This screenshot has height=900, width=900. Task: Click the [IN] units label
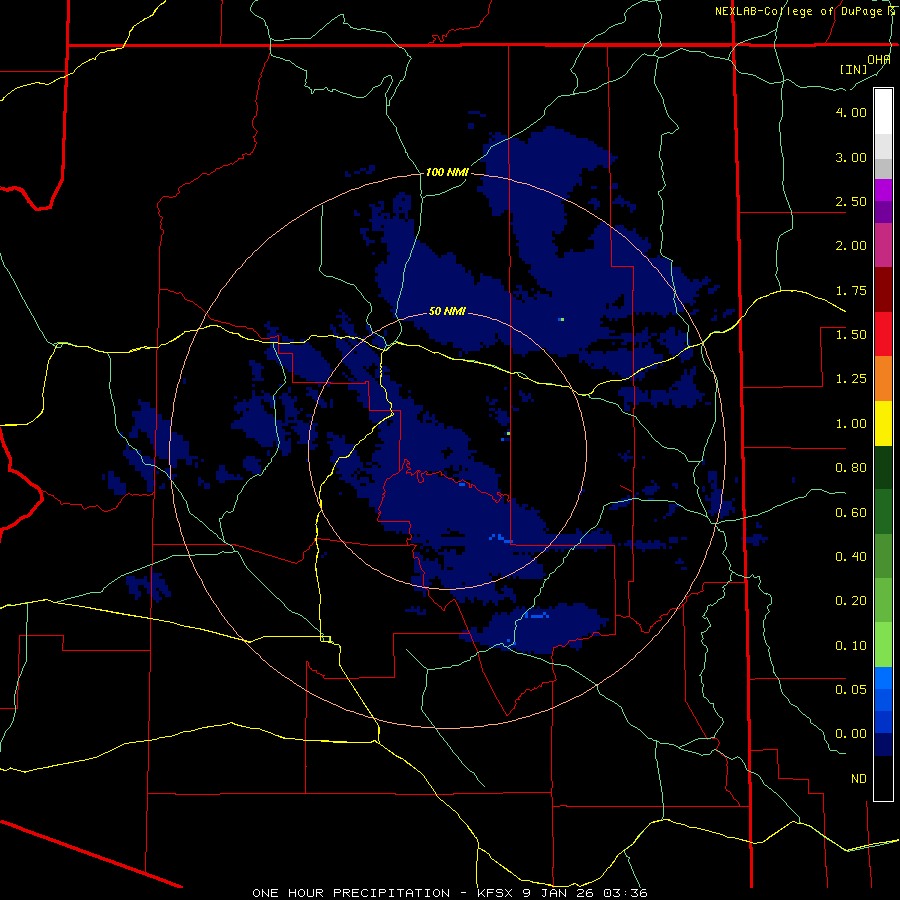pyautogui.click(x=854, y=69)
